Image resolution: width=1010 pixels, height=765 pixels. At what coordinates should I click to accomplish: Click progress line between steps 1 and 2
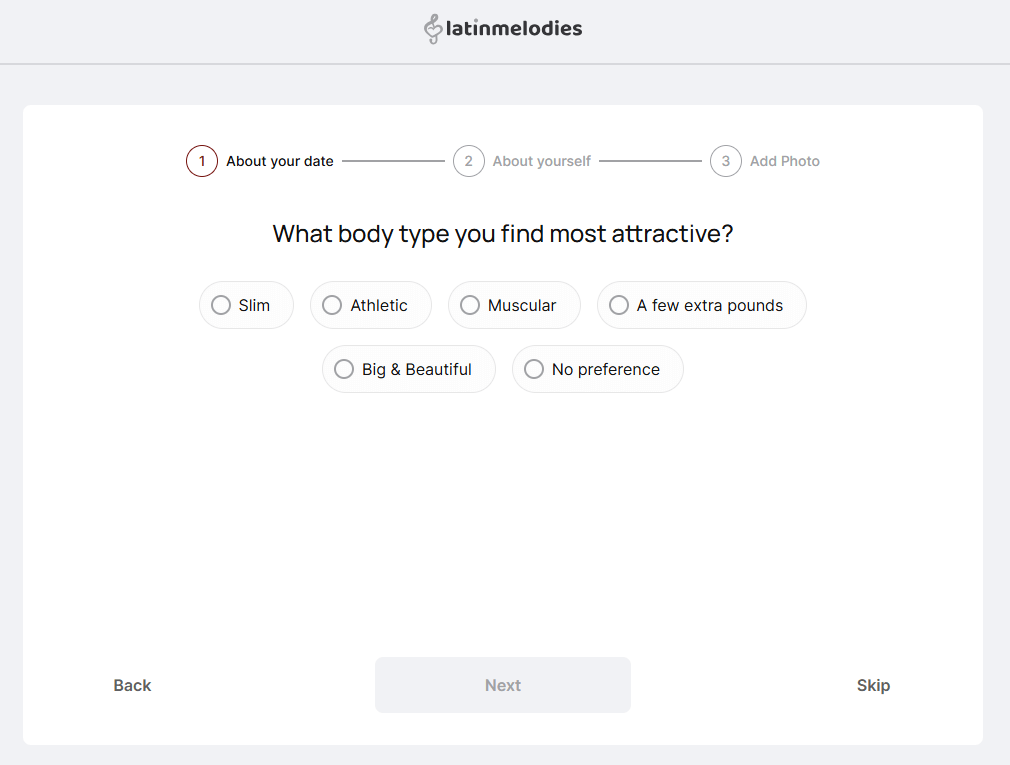pos(393,161)
